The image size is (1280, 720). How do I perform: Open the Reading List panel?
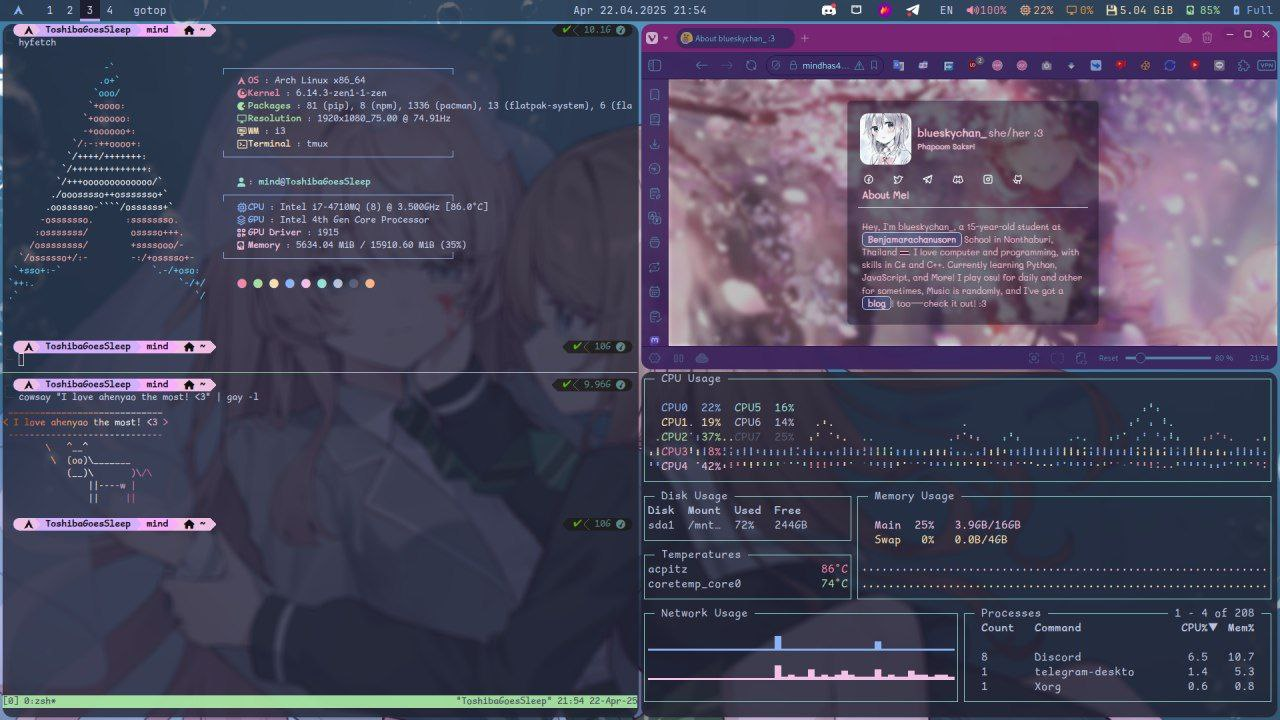pyautogui.click(x=655, y=120)
